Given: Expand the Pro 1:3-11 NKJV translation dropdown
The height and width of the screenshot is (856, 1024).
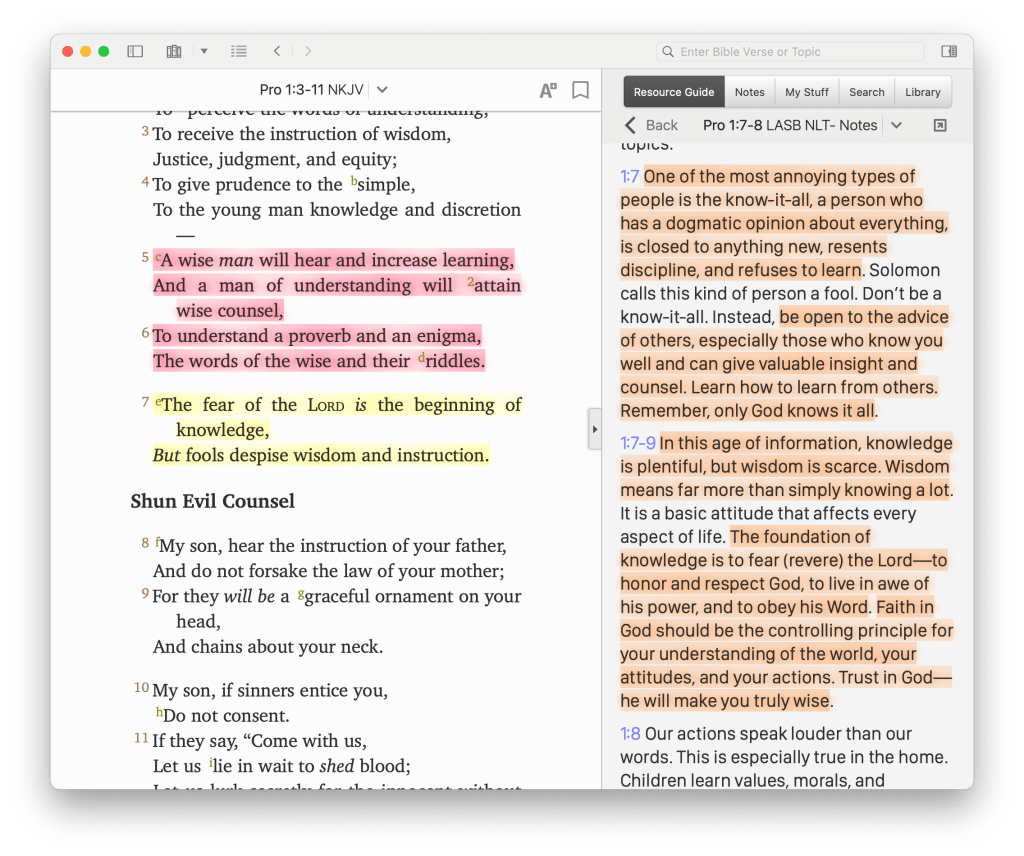Looking at the screenshot, I should coord(383,90).
